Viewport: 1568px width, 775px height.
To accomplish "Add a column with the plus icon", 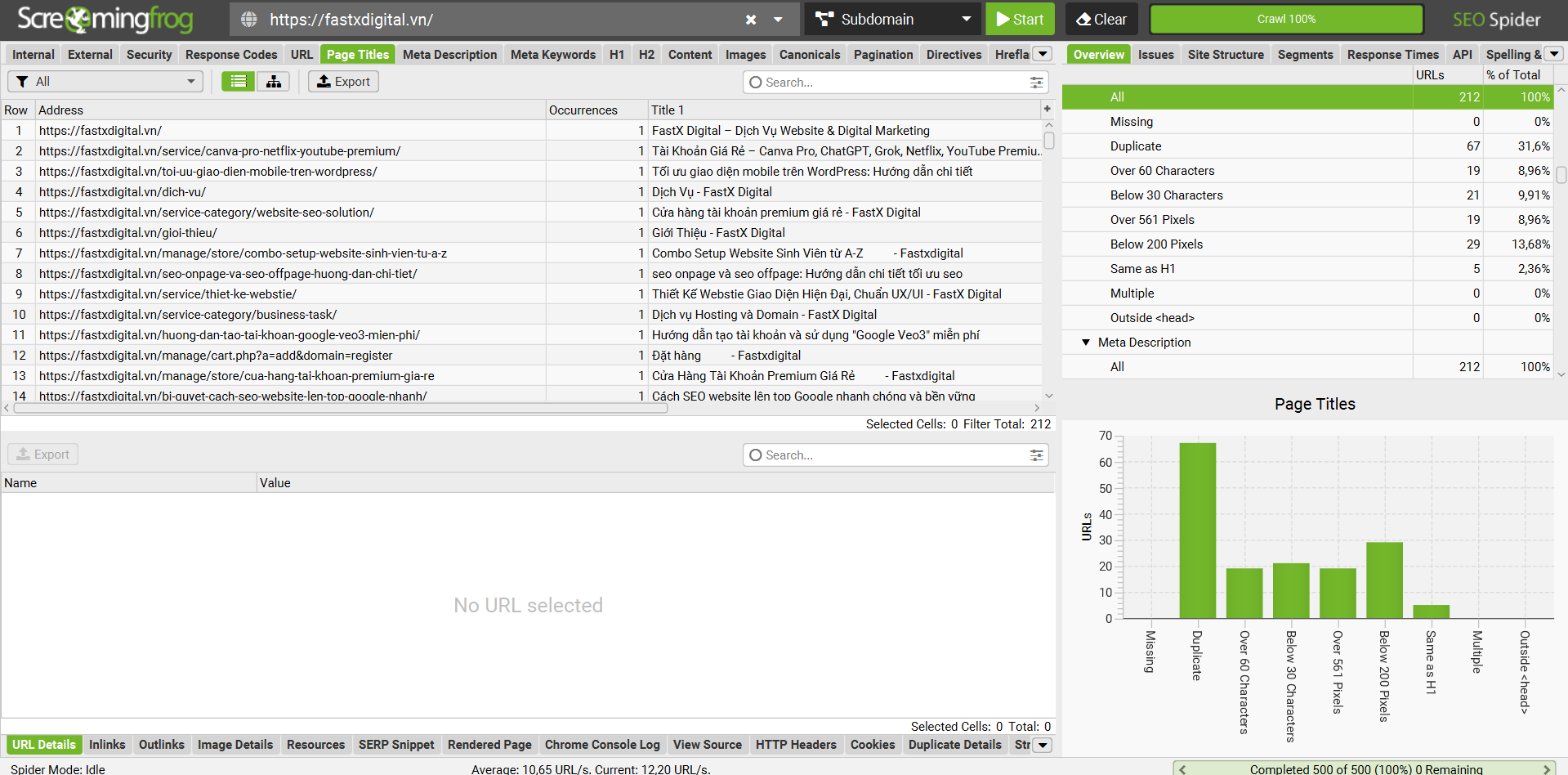I will [1047, 109].
